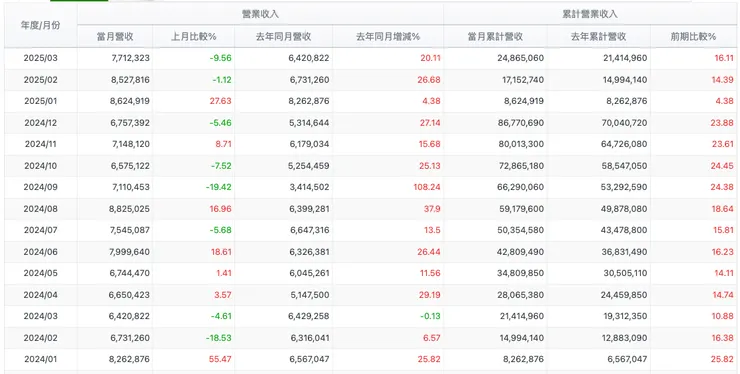Select the 2024/06 row label

41,252
